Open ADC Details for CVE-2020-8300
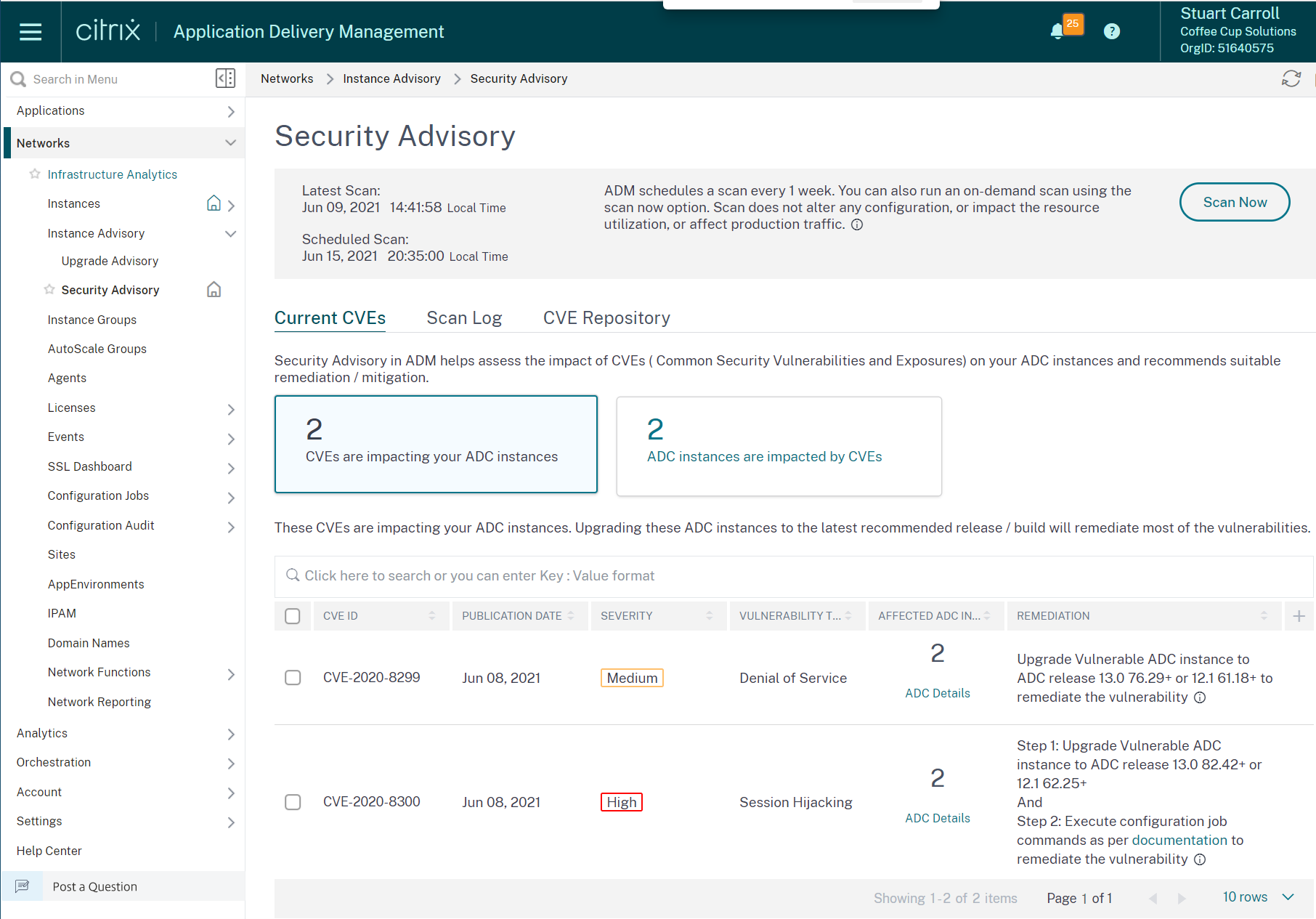The width and height of the screenshot is (1316, 919). coord(937,817)
